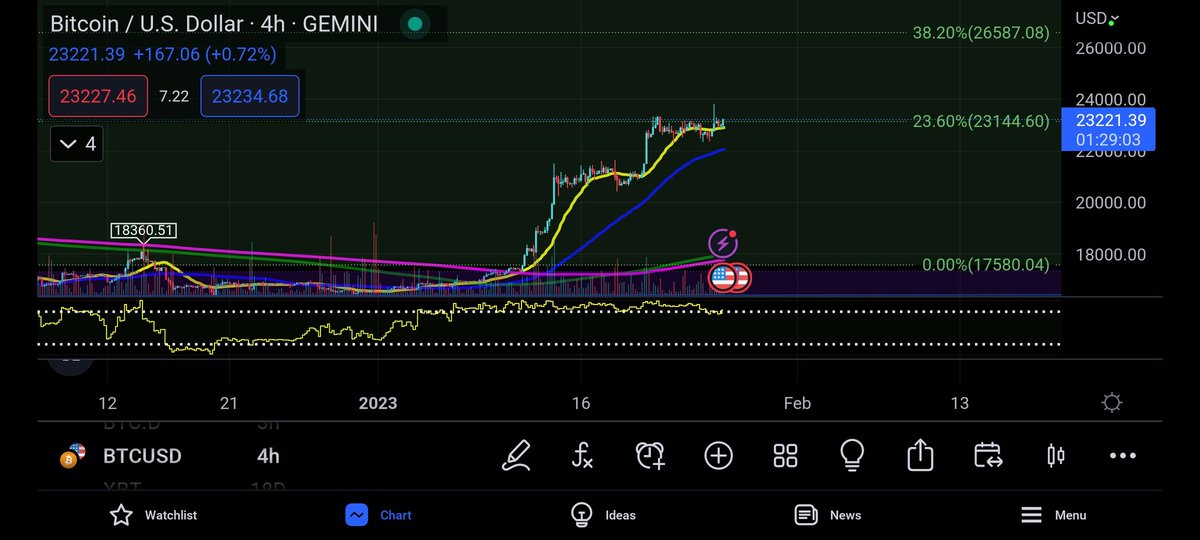Switch to the Chart tab
1200x540 pixels.
point(378,515)
